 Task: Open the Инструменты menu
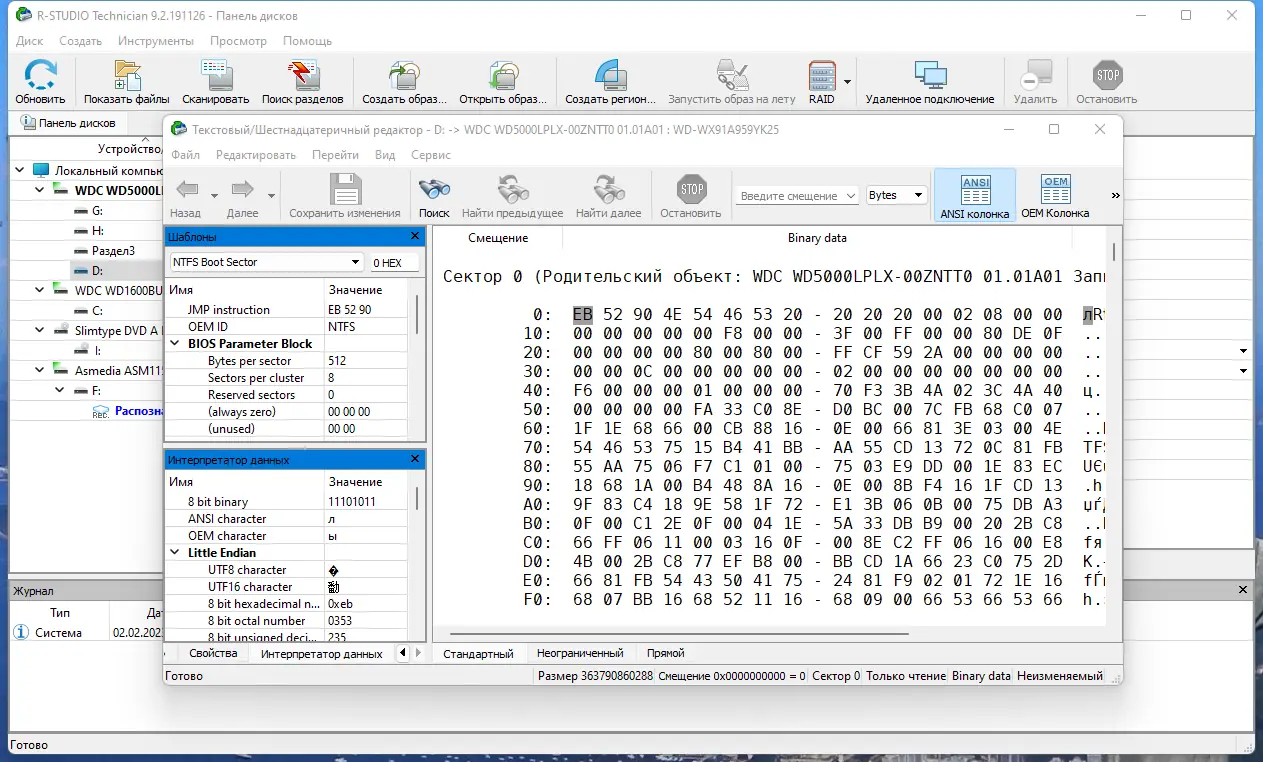pos(155,41)
